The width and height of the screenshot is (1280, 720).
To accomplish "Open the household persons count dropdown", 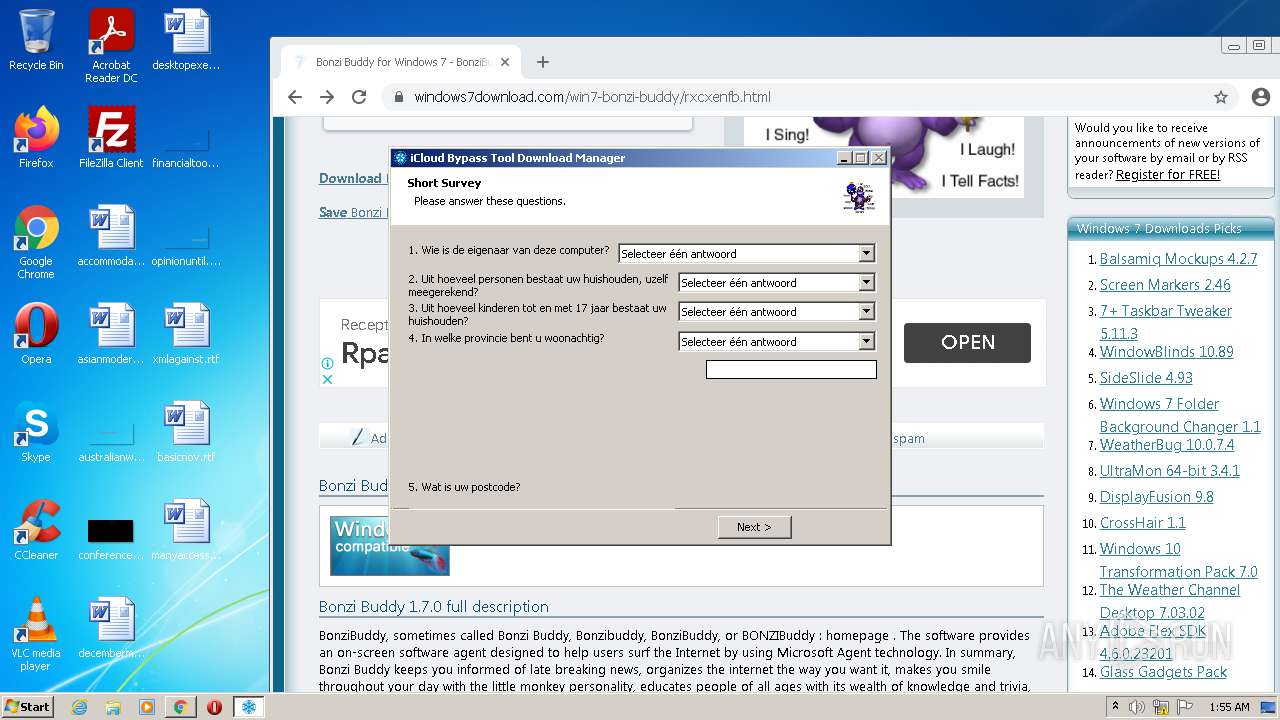I will pos(777,283).
